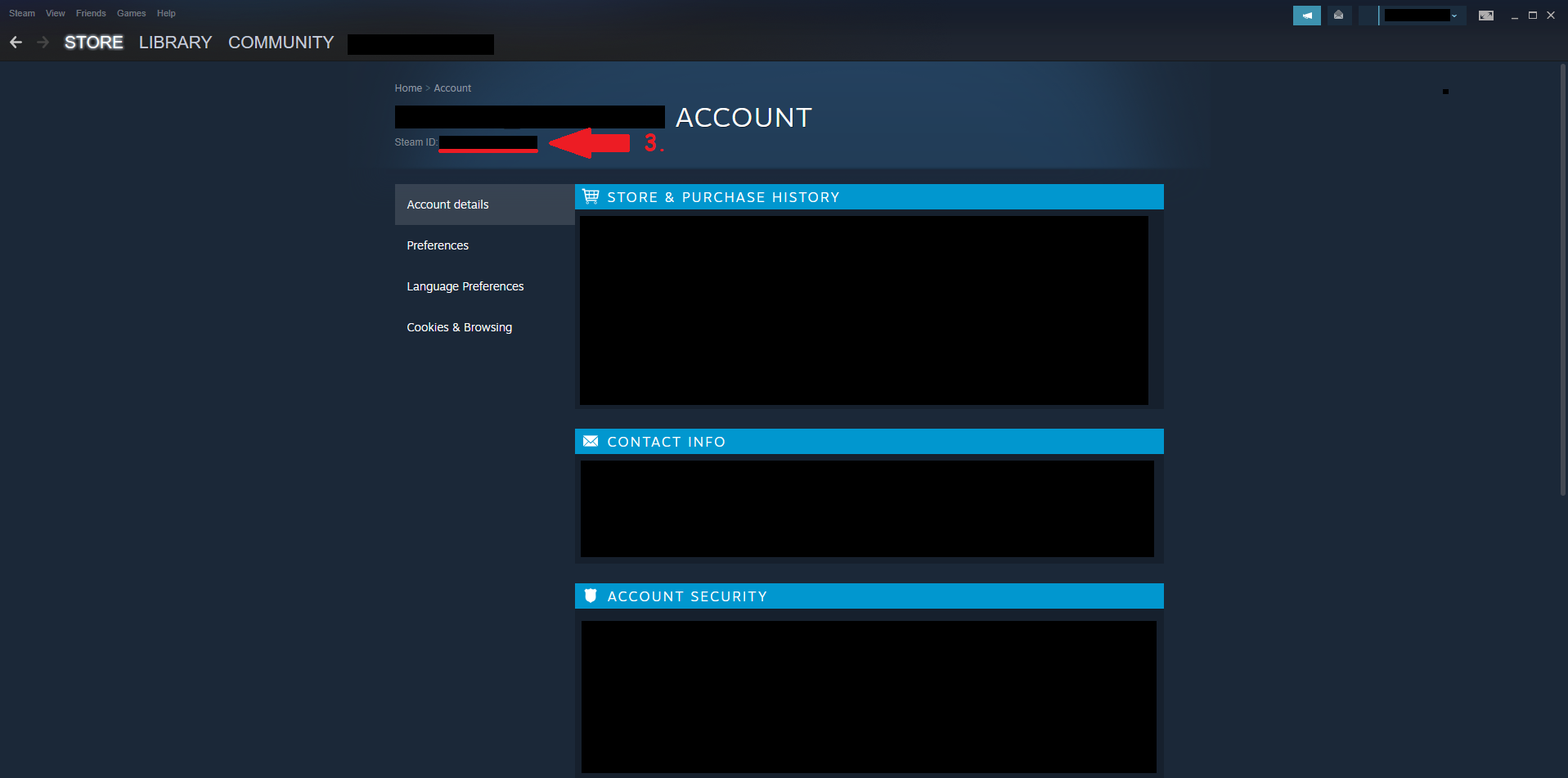The height and width of the screenshot is (778, 1568).
Task: Switch to the STORE tab
Action: (94, 43)
